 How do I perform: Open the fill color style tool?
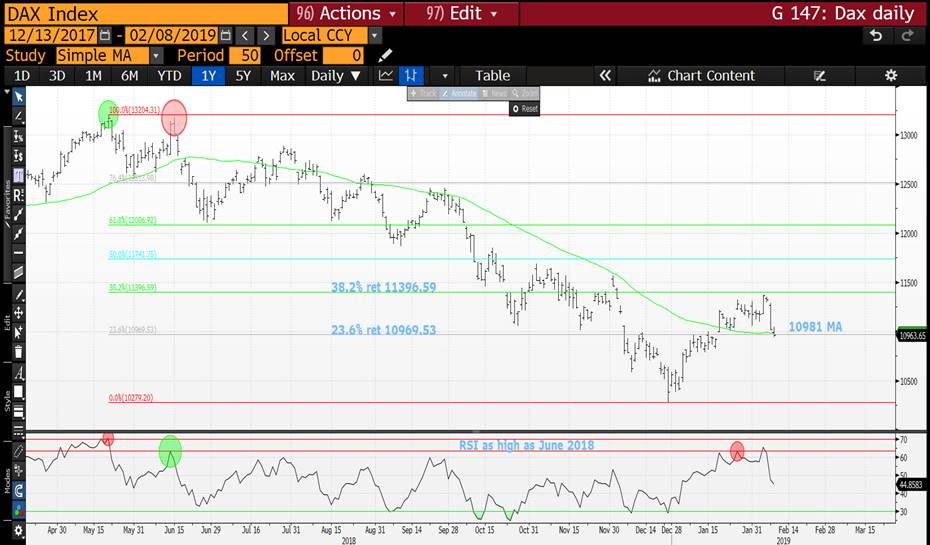(x=18, y=392)
